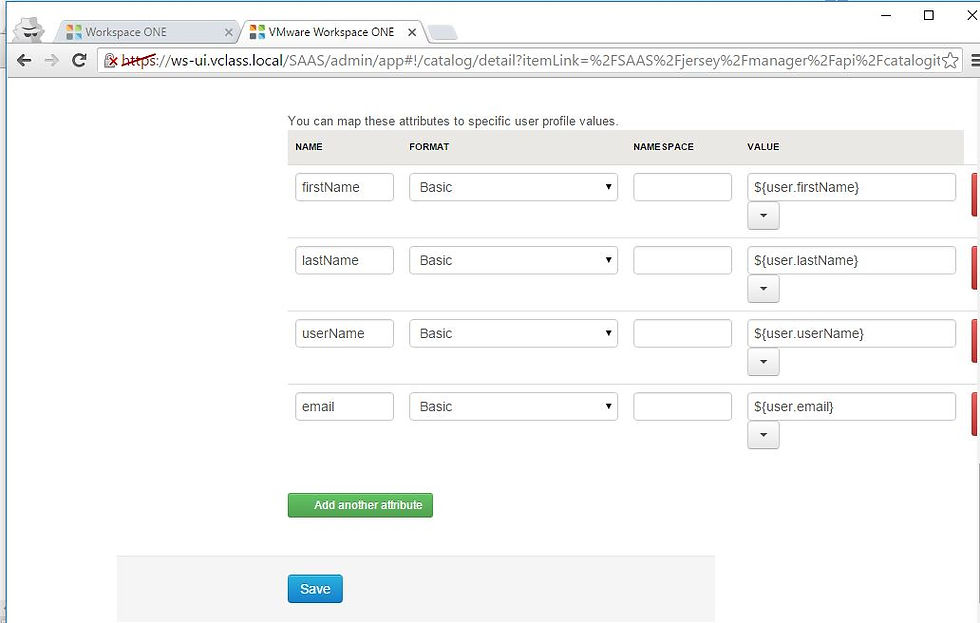980x623 pixels.
Task: Click the ${user.userName} value field
Action: [851, 333]
